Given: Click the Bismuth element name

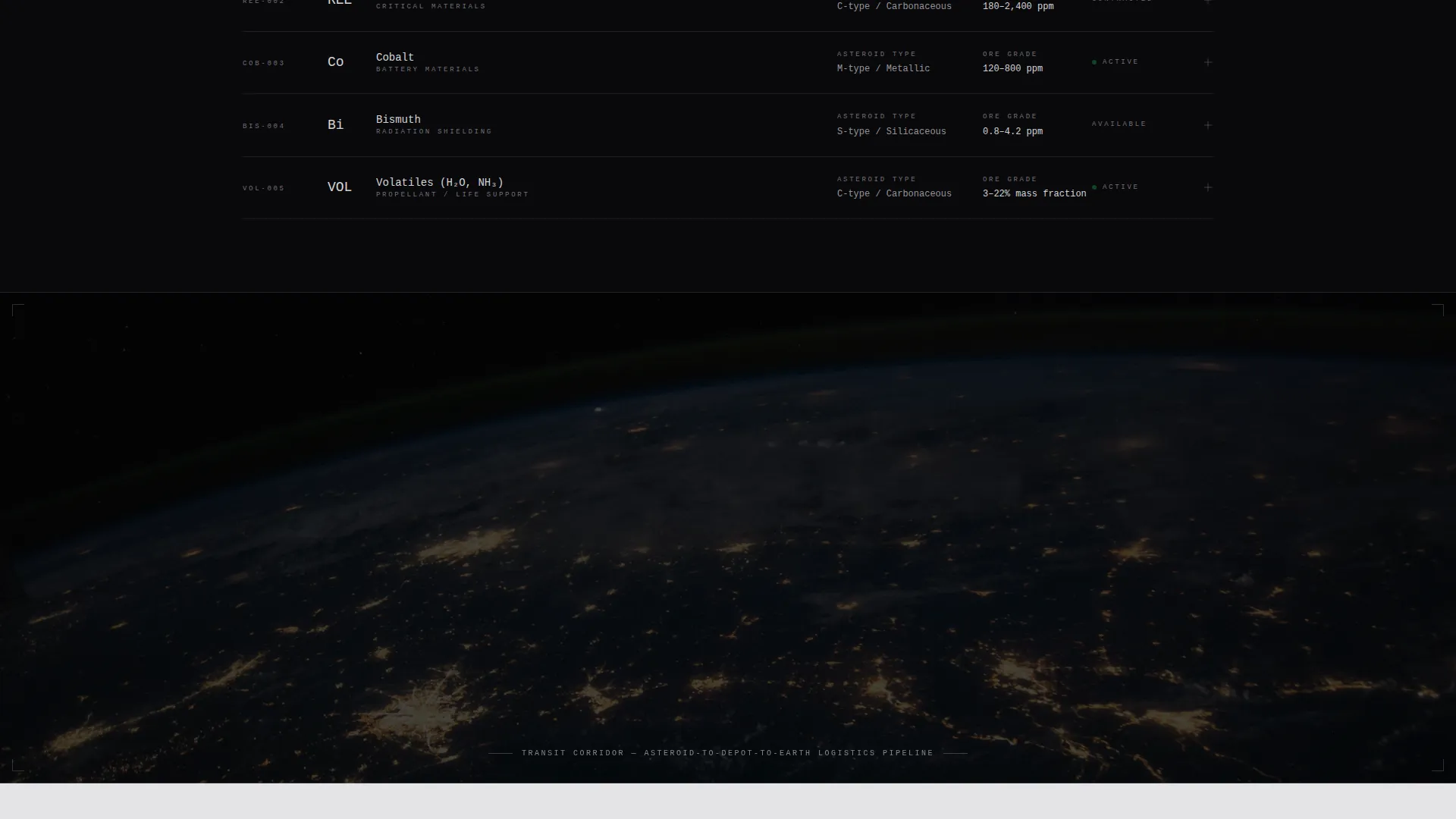Looking at the screenshot, I should [398, 120].
